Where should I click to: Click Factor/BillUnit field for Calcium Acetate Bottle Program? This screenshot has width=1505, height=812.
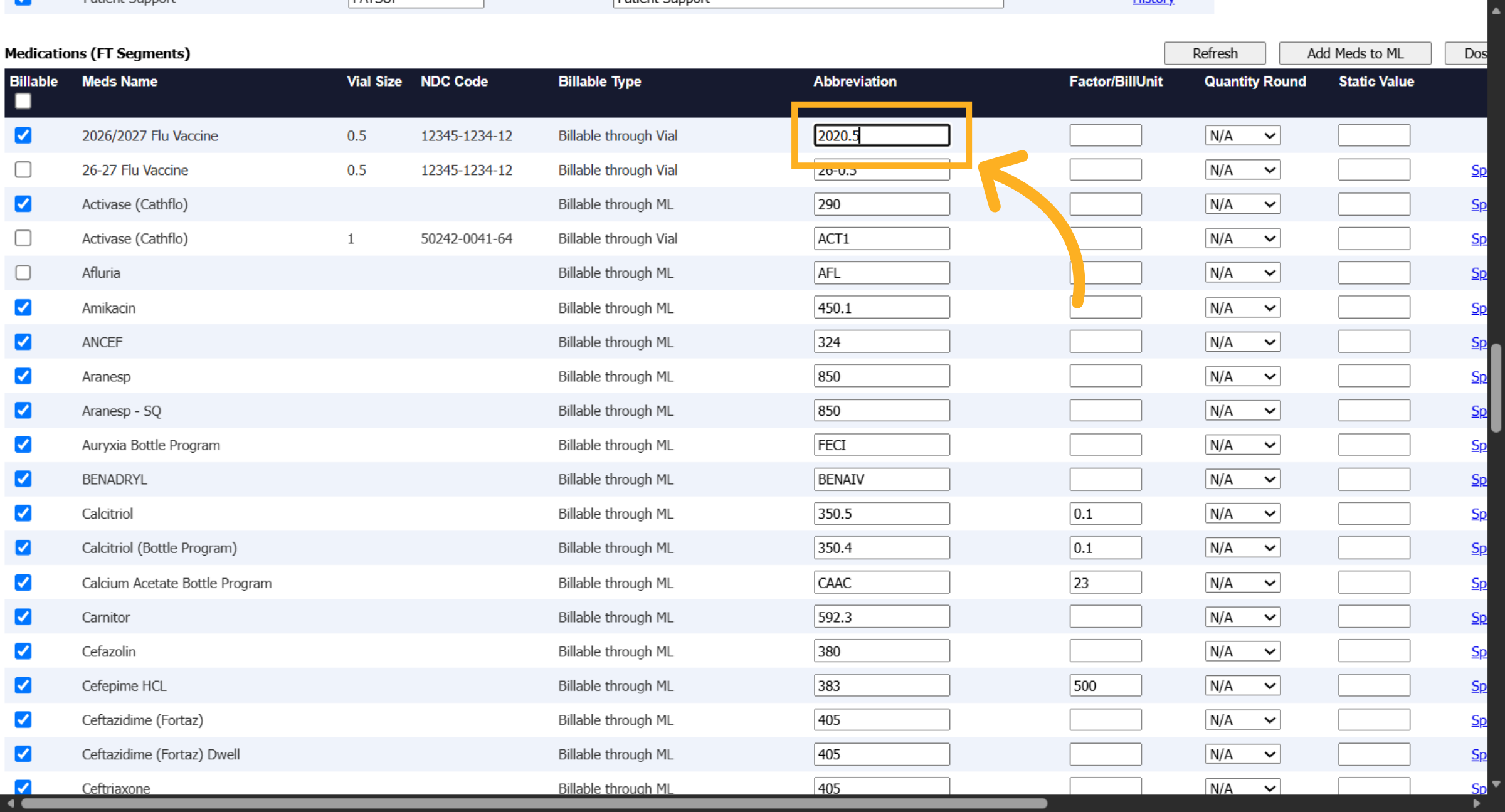coord(1106,583)
